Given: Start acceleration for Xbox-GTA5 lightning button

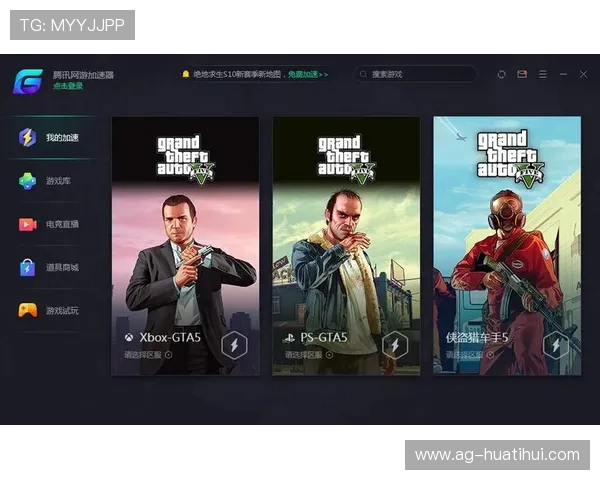Looking at the screenshot, I should click(x=235, y=345).
